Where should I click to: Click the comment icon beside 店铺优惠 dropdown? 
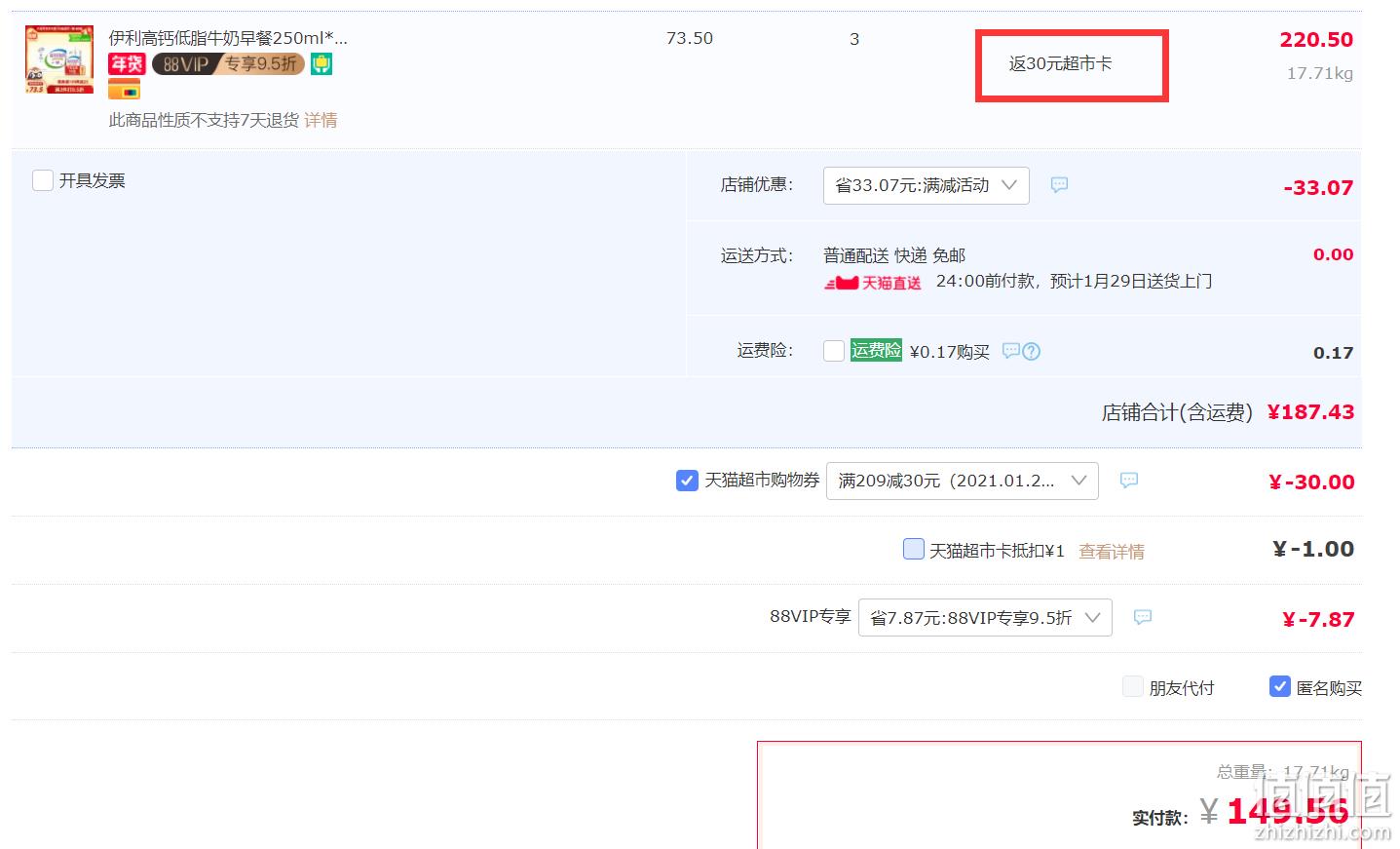pyautogui.click(x=1059, y=184)
